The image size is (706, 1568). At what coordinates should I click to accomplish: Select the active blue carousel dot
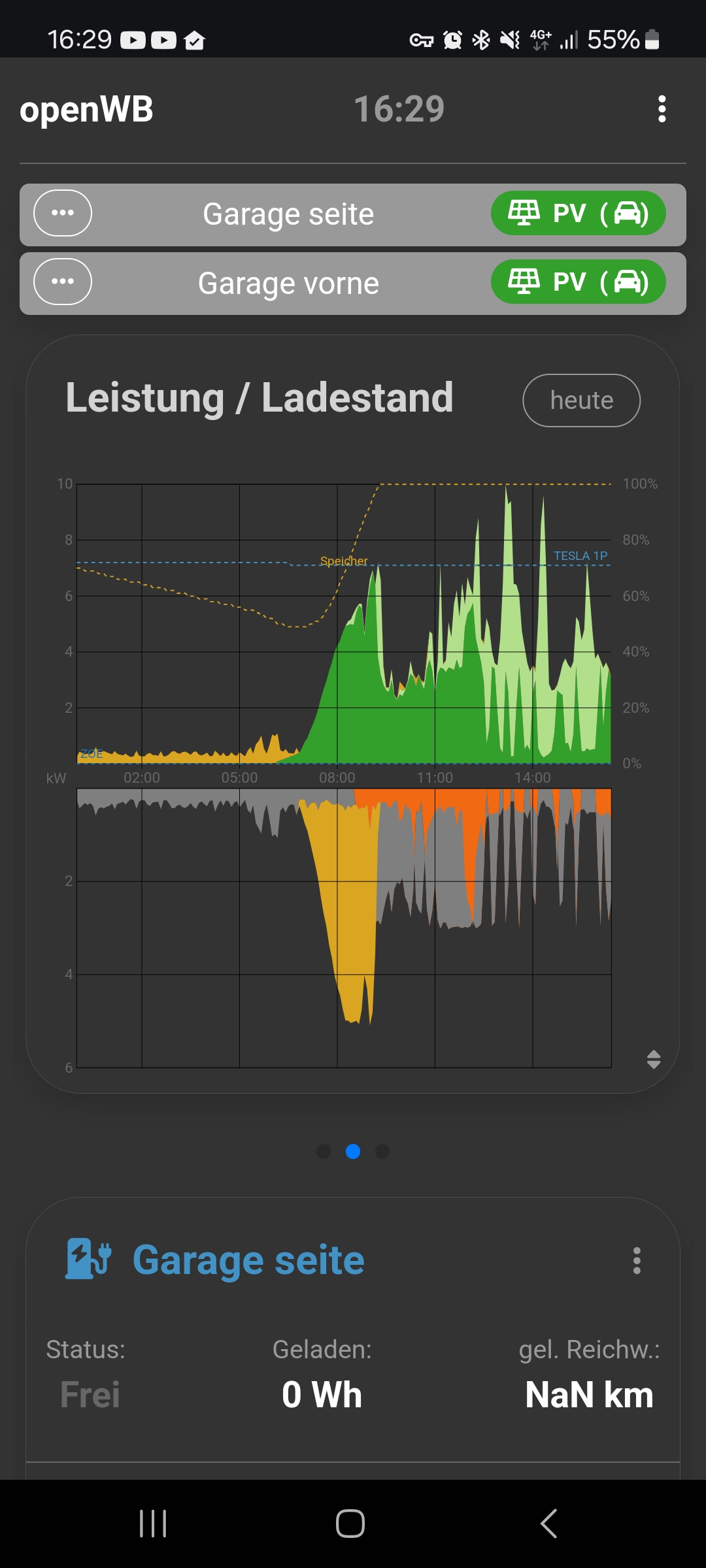point(353,1151)
